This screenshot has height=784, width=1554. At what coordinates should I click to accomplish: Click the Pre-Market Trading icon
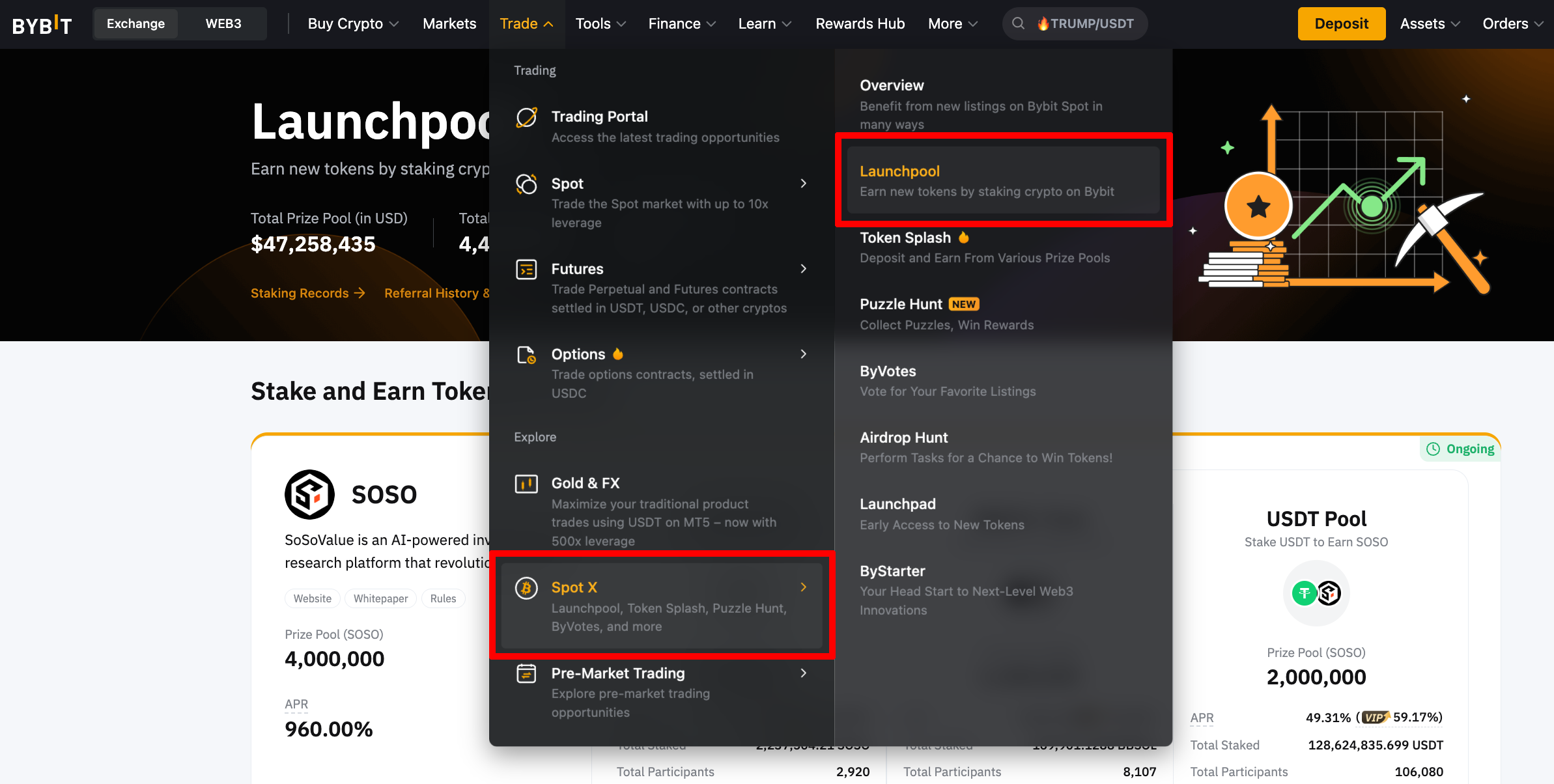click(x=526, y=674)
